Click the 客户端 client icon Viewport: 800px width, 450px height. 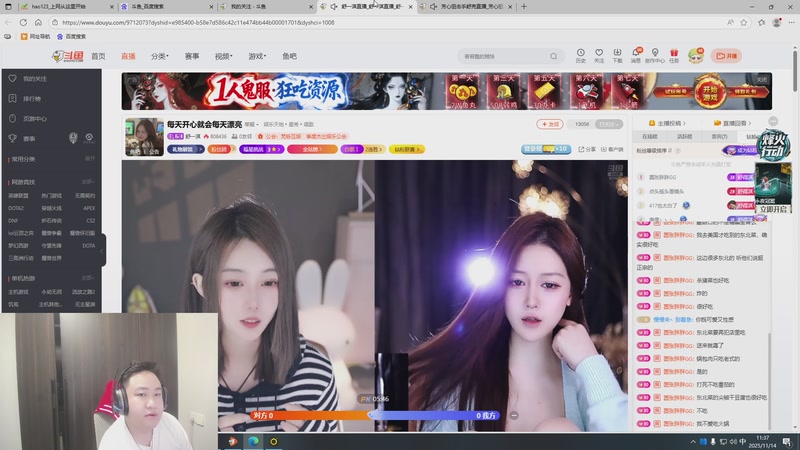click(x=612, y=149)
